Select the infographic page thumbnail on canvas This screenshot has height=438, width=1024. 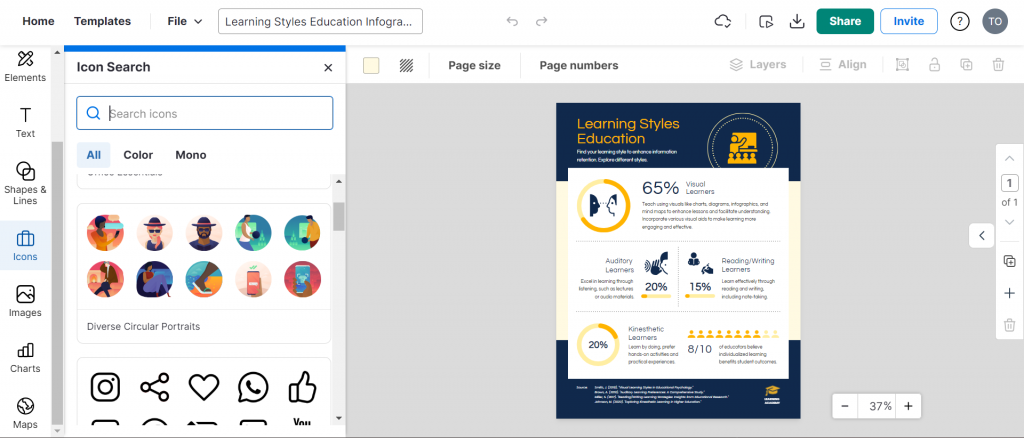pos(678,260)
